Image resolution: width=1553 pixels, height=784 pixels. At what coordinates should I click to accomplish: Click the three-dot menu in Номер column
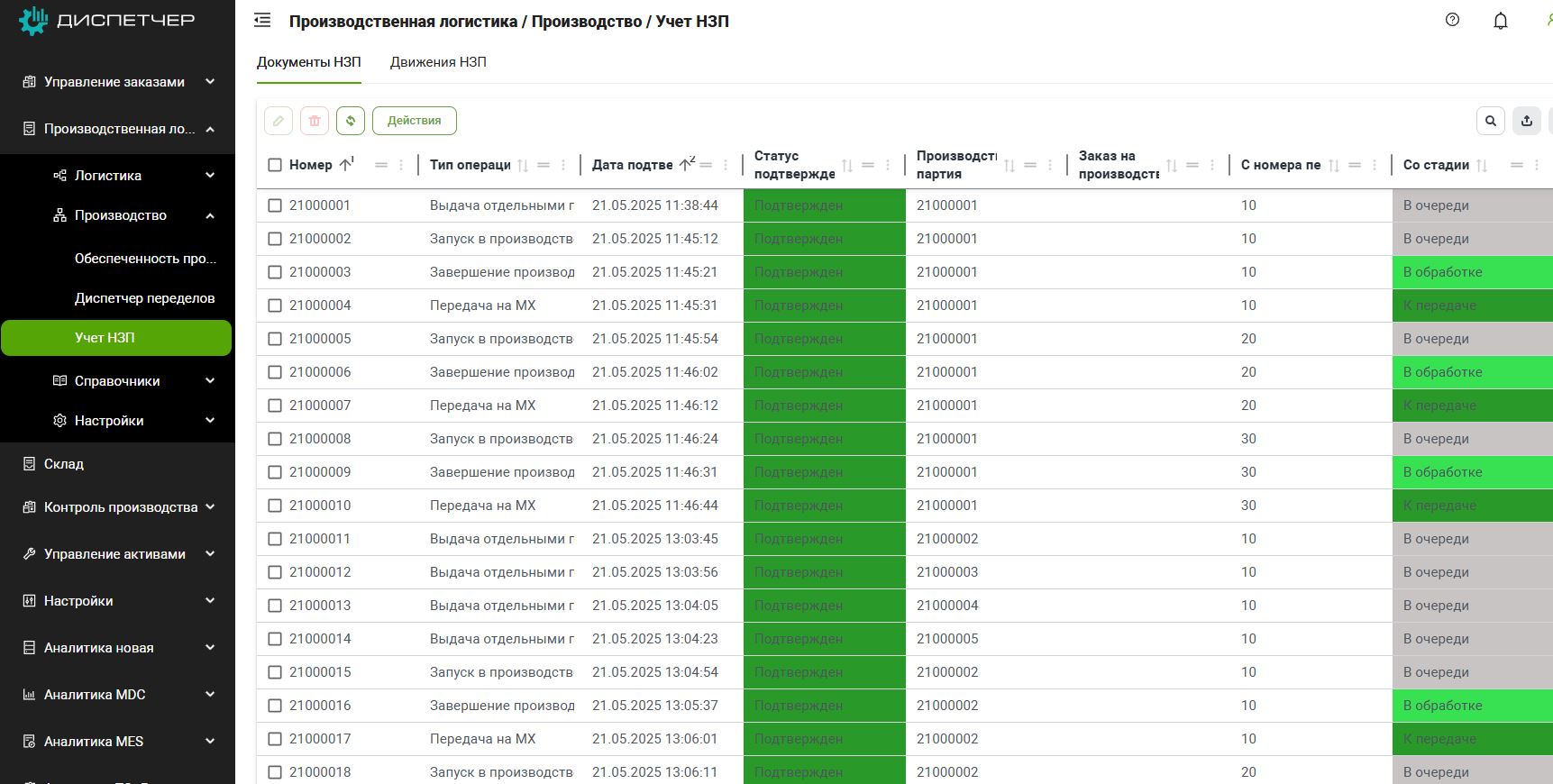tap(401, 165)
